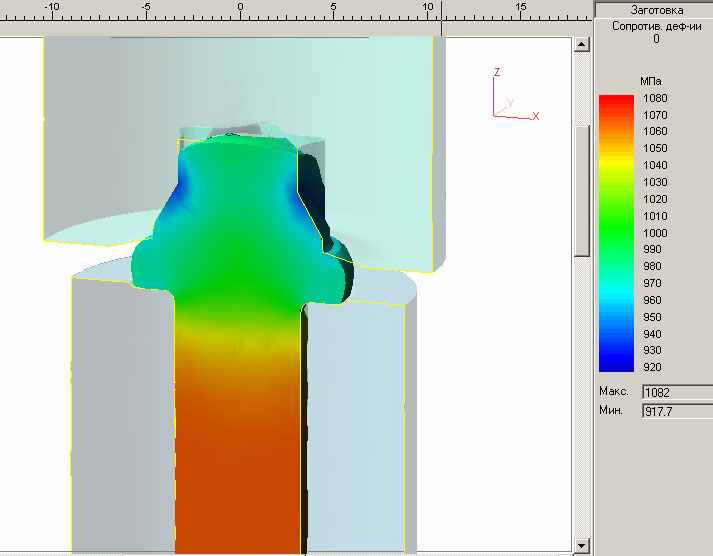
Task: Click the vertical scrollbar up arrow
Action: [582, 44]
